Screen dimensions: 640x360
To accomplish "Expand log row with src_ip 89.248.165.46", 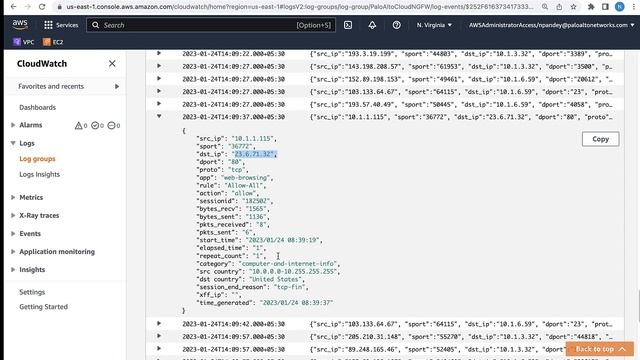I will [x=159, y=349].
